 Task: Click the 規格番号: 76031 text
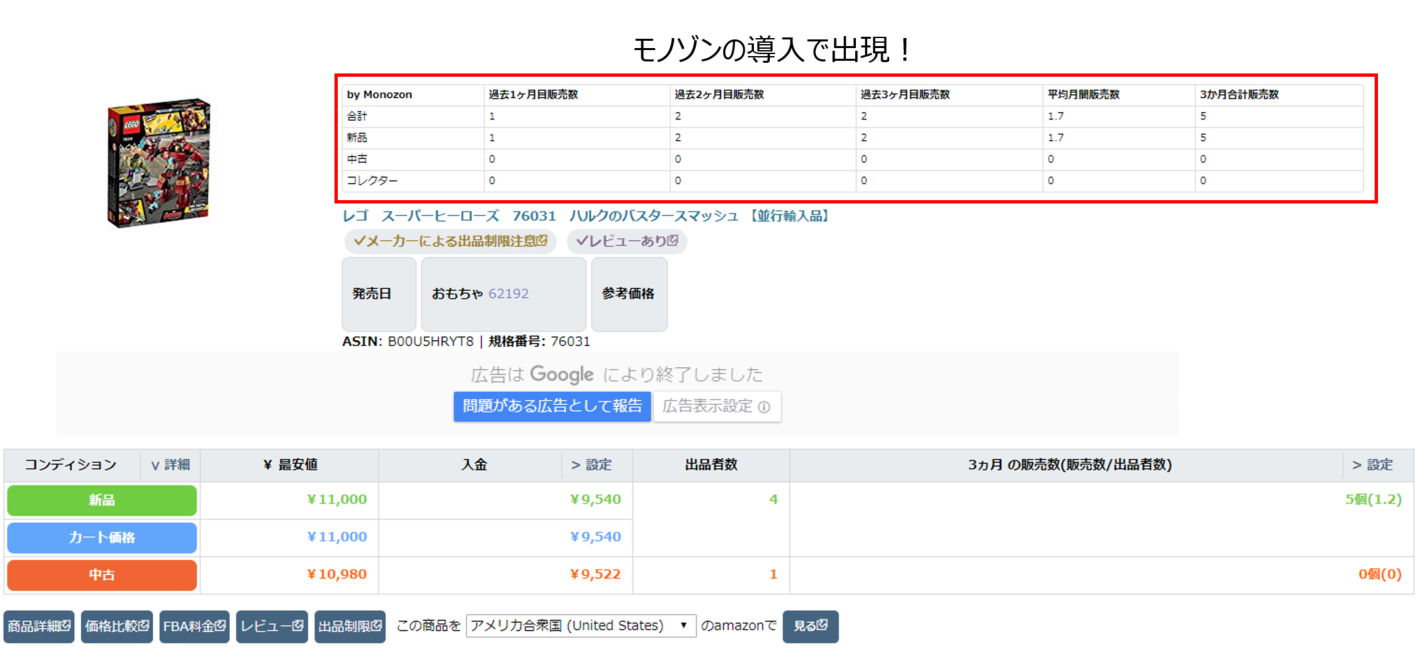pos(539,341)
